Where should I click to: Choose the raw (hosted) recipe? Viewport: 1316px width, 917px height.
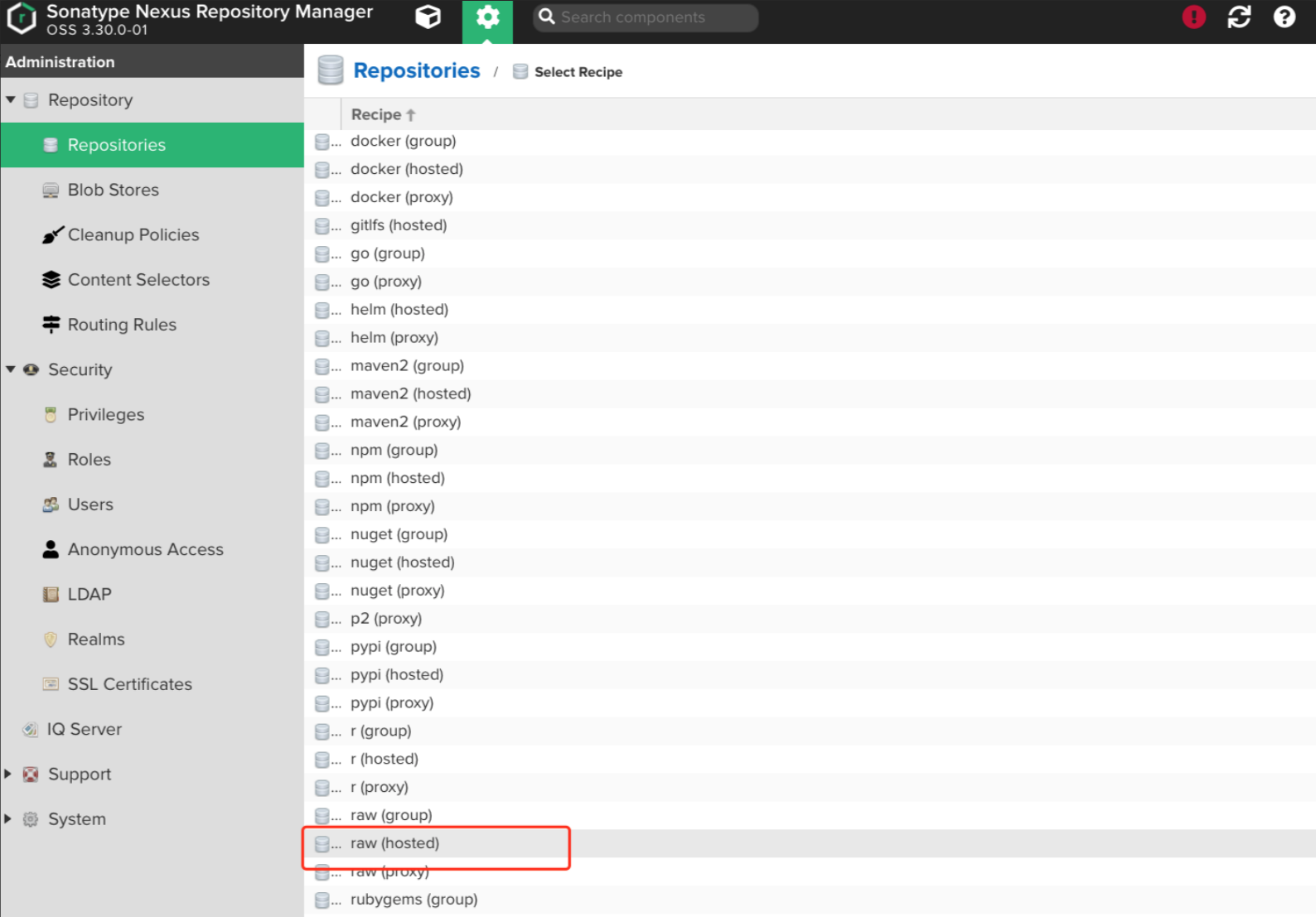point(810,843)
